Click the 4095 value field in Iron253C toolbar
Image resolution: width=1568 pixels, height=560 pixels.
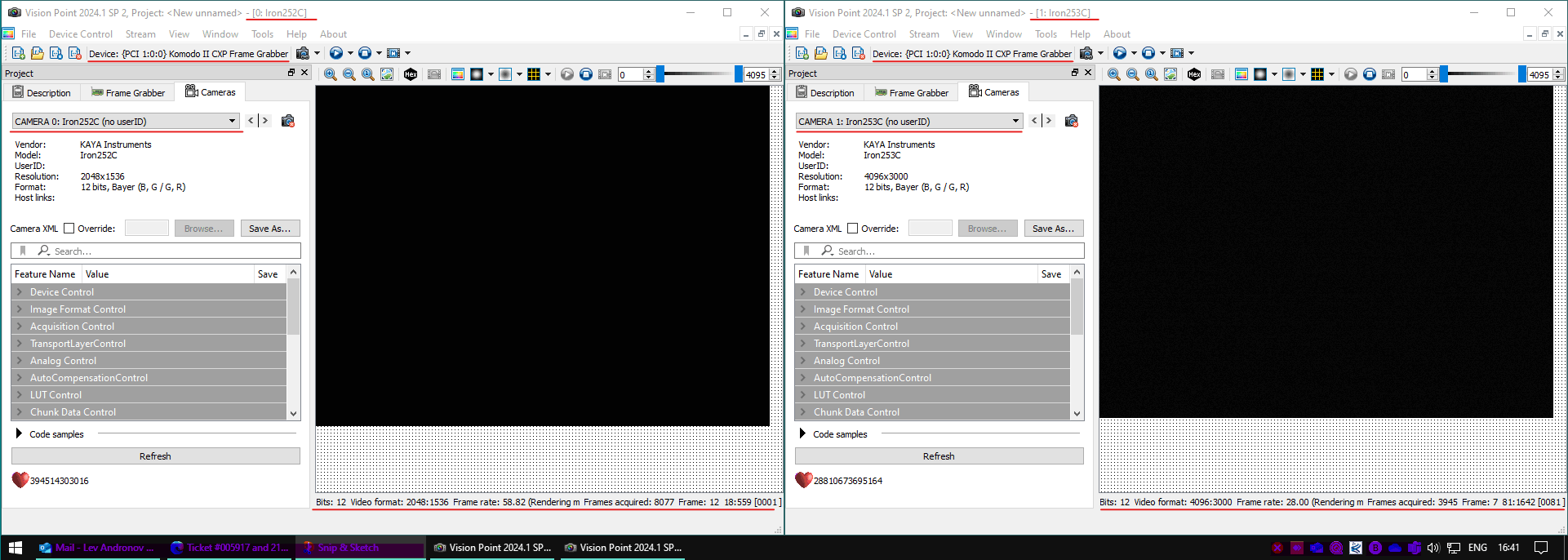pyautogui.click(x=1539, y=74)
